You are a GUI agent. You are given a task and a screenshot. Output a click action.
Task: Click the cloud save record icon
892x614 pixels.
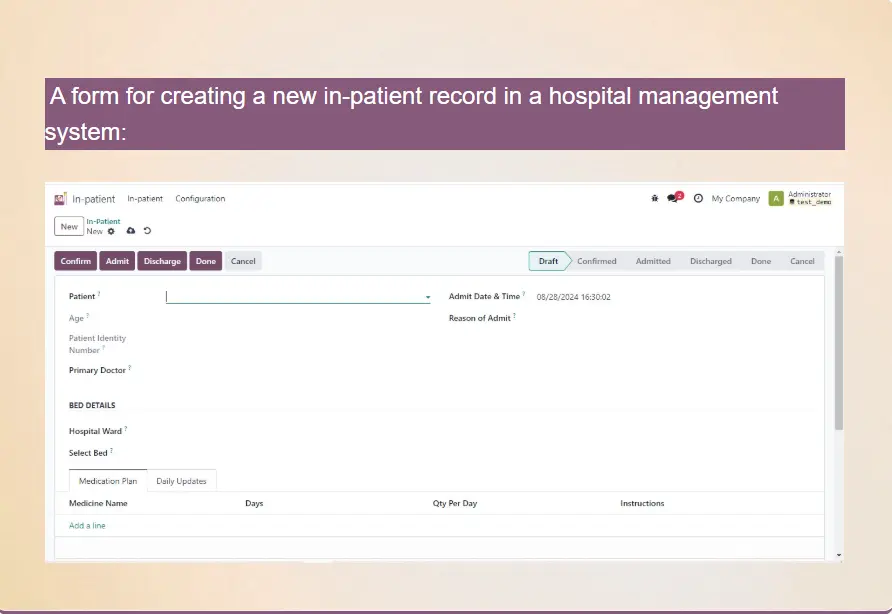(130, 231)
